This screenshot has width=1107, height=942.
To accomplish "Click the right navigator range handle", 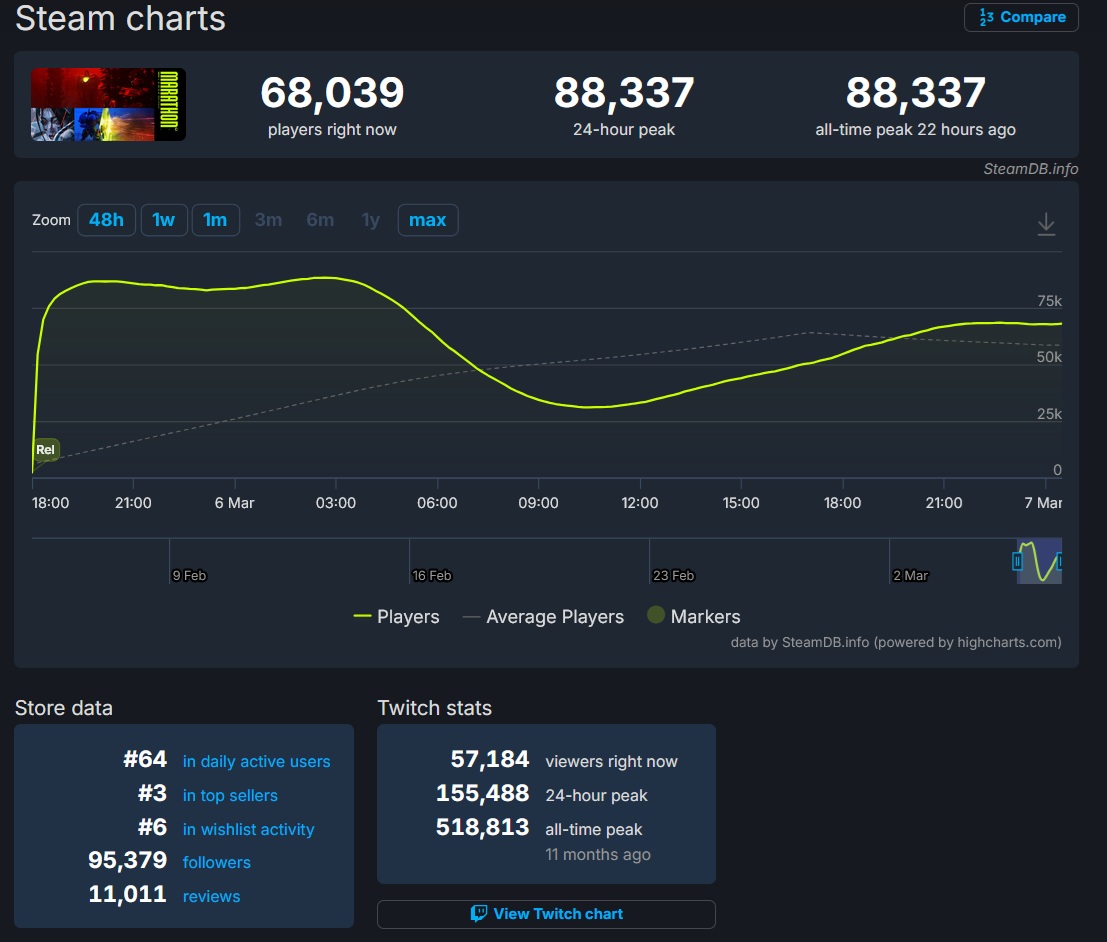I will point(1060,562).
